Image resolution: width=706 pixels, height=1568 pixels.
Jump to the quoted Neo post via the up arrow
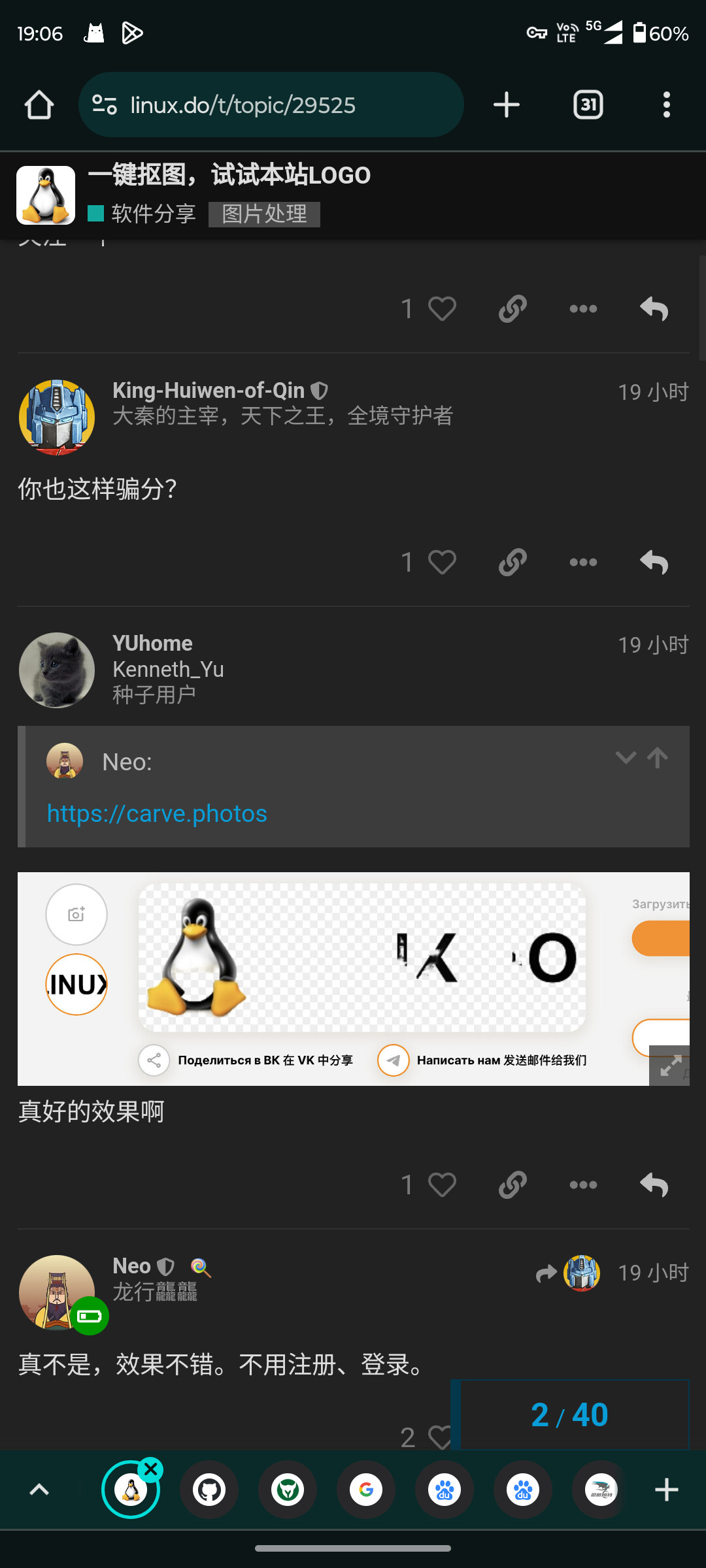click(x=658, y=758)
